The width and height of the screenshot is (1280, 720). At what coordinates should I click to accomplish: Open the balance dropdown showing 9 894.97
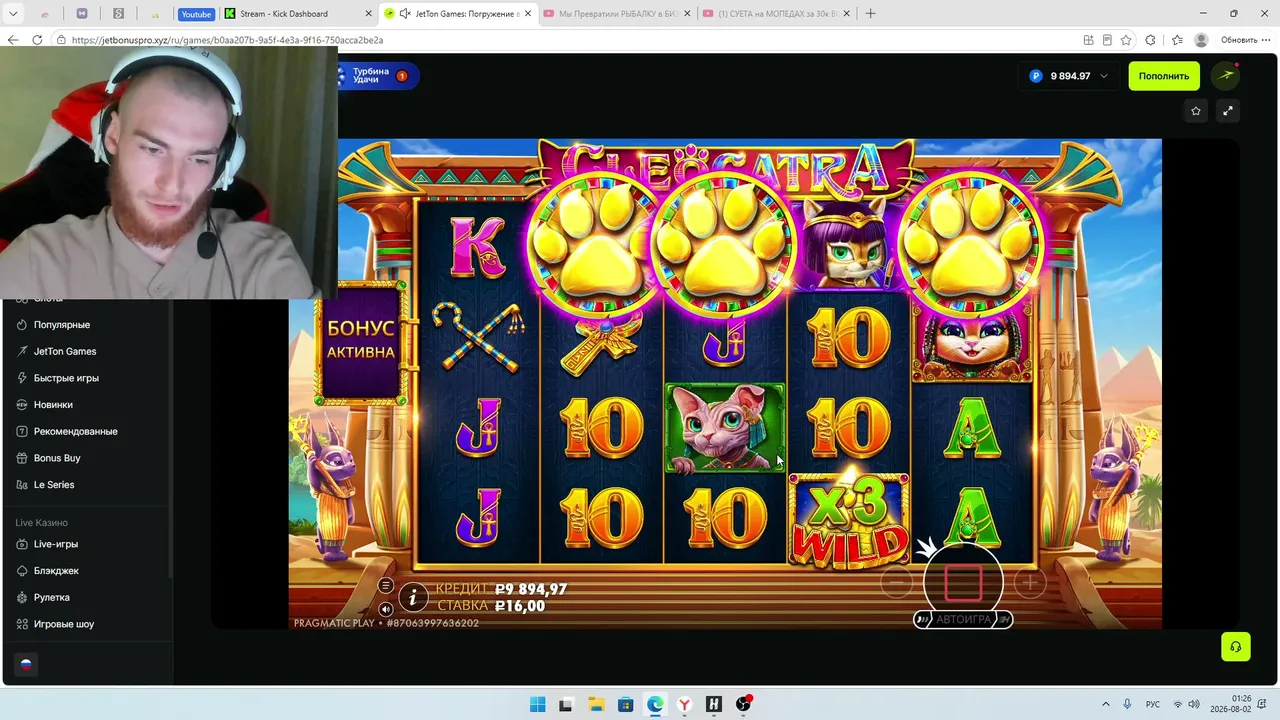[1069, 76]
